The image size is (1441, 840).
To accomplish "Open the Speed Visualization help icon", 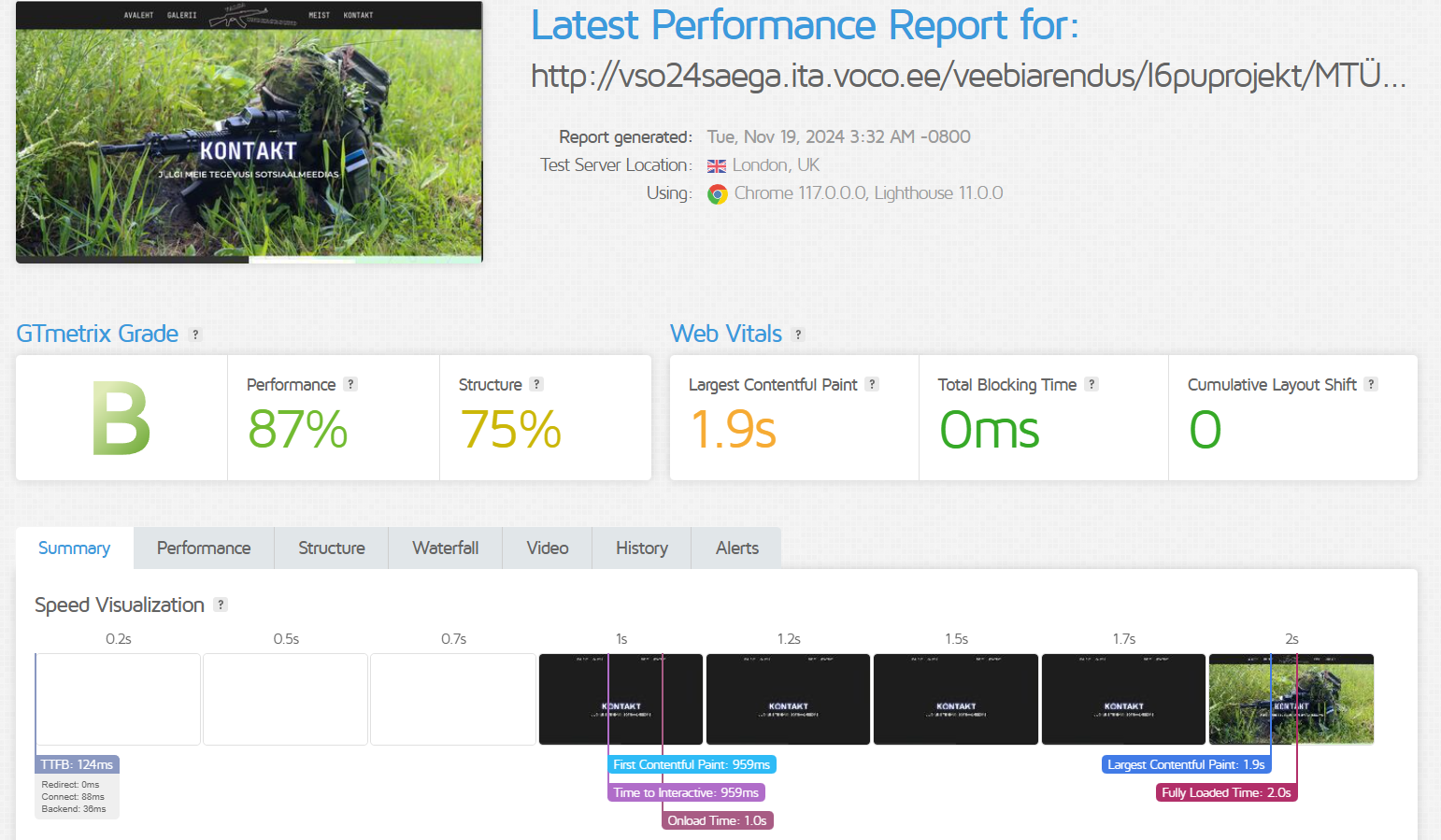I will [x=221, y=605].
